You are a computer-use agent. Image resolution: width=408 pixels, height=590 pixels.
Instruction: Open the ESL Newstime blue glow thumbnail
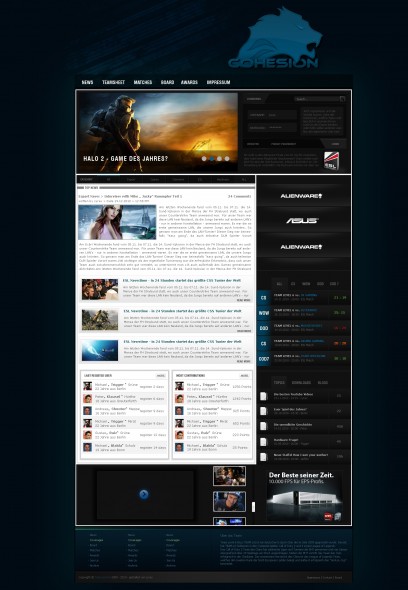pyautogui.click(x=100, y=350)
